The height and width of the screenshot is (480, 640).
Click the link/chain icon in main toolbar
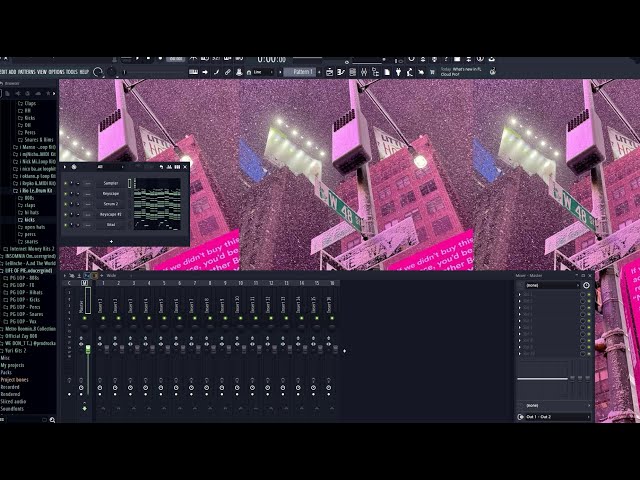click(228, 72)
